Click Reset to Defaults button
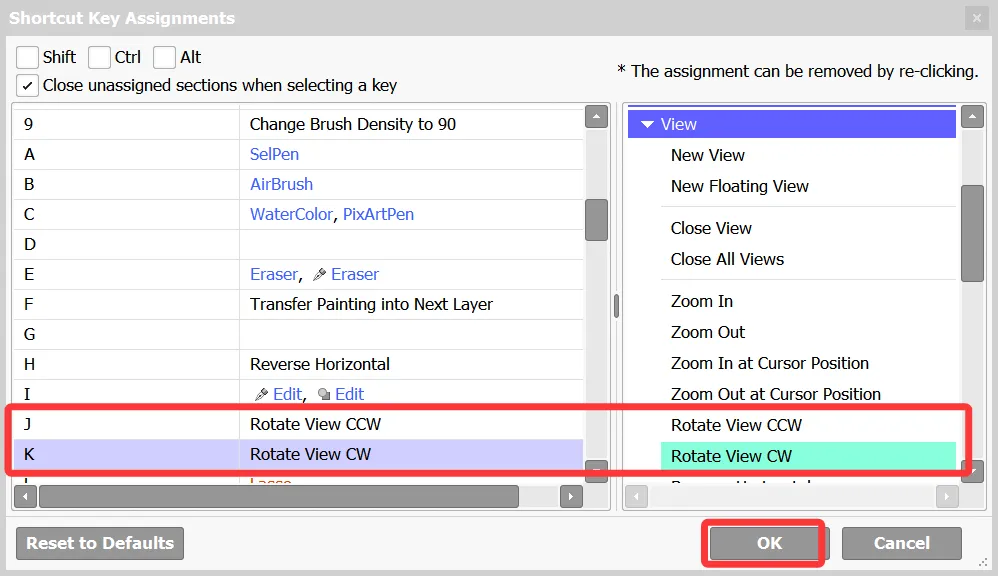The width and height of the screenshot is (998, 576). pos(100,543)
